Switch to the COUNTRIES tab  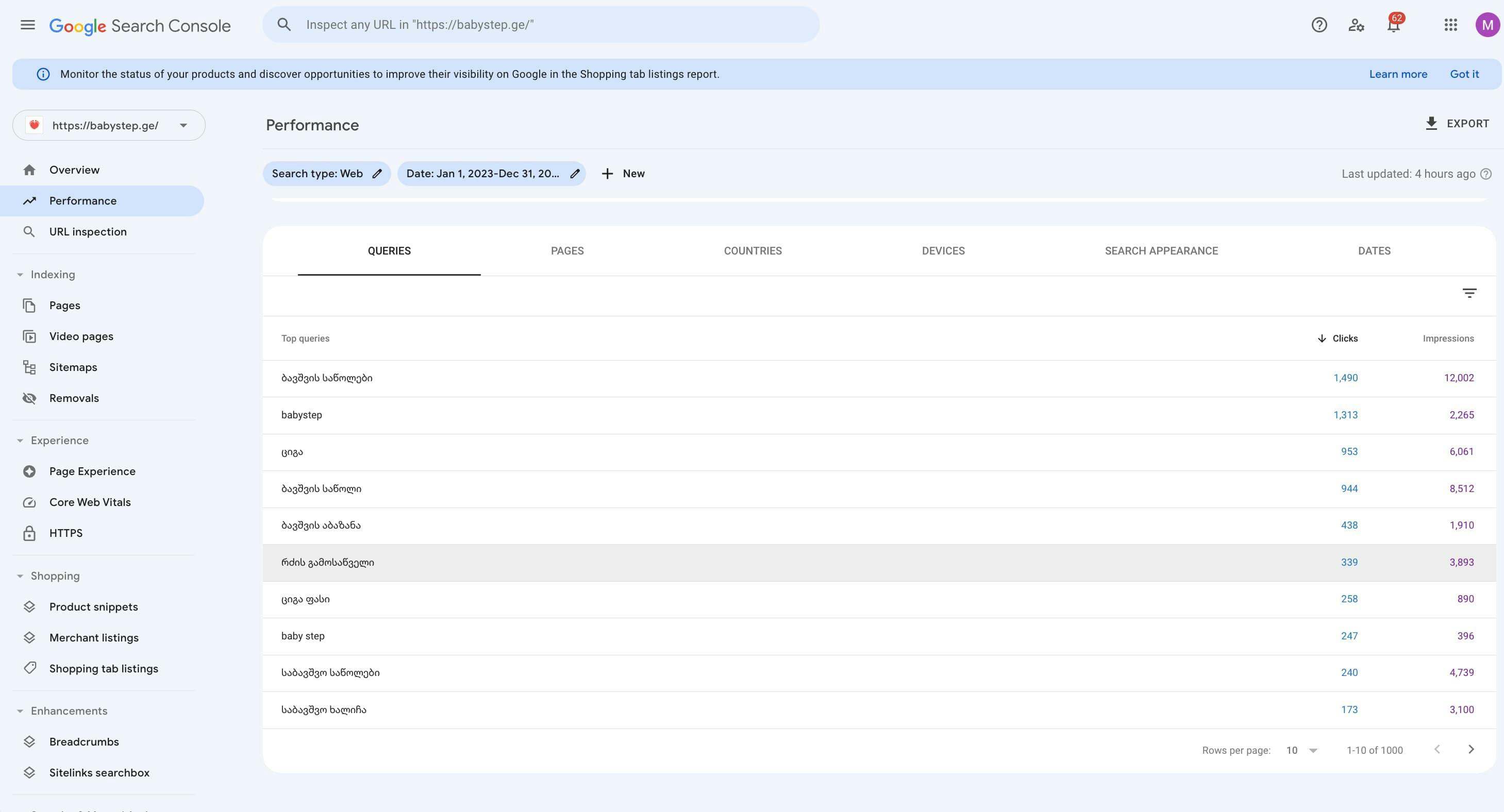click(x=753, y=250)
